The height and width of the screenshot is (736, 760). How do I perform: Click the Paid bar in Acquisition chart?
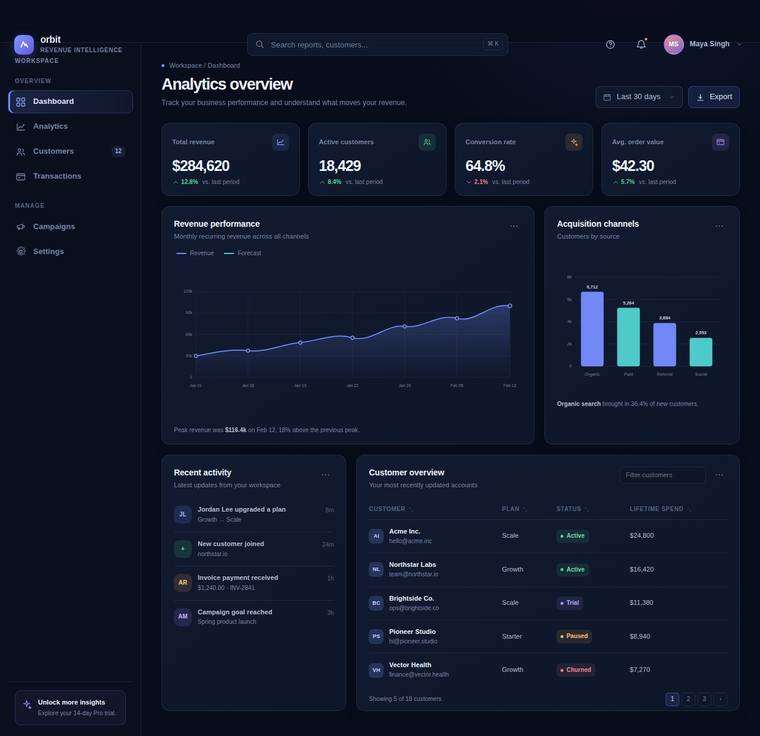tap(628, 337)
